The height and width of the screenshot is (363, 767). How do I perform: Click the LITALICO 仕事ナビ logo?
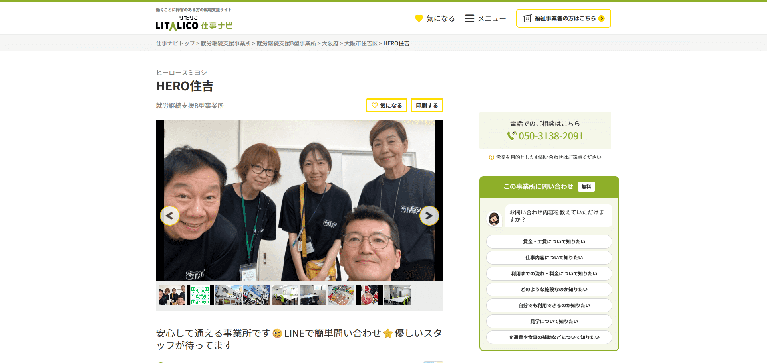[x=194, y=23]
